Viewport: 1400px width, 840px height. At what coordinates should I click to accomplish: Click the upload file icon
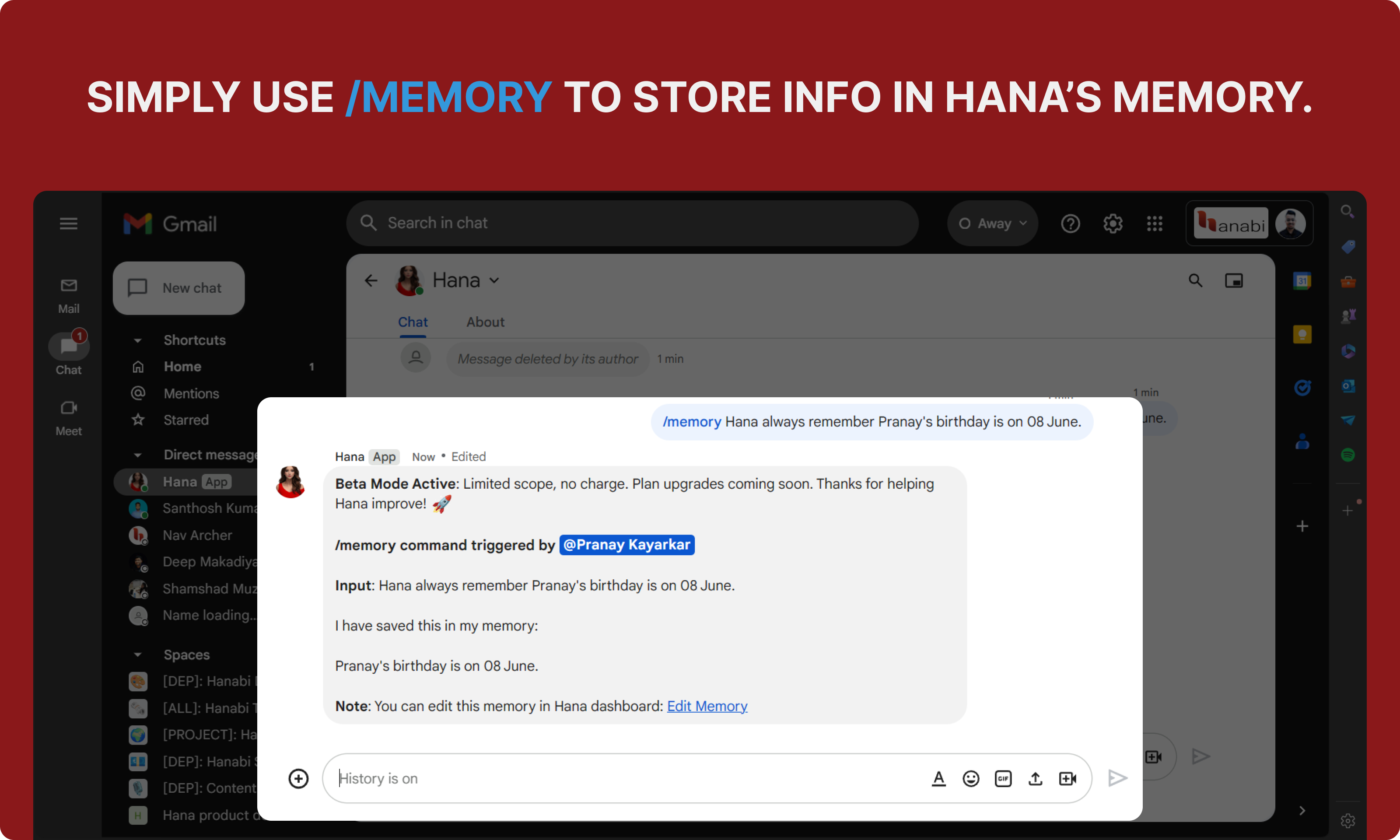point(1035,779)
